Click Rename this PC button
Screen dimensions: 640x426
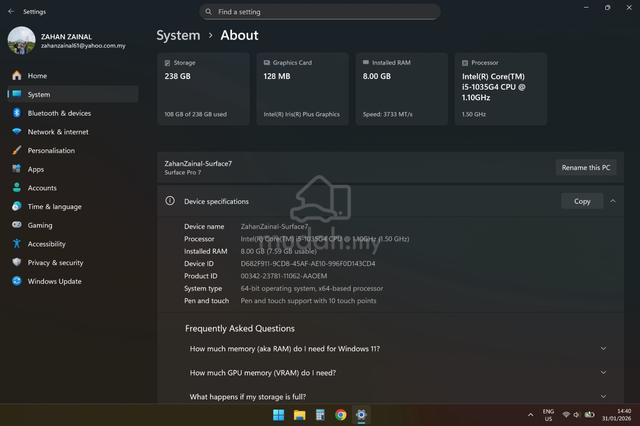pyautogui.click(x=586, y=168)
